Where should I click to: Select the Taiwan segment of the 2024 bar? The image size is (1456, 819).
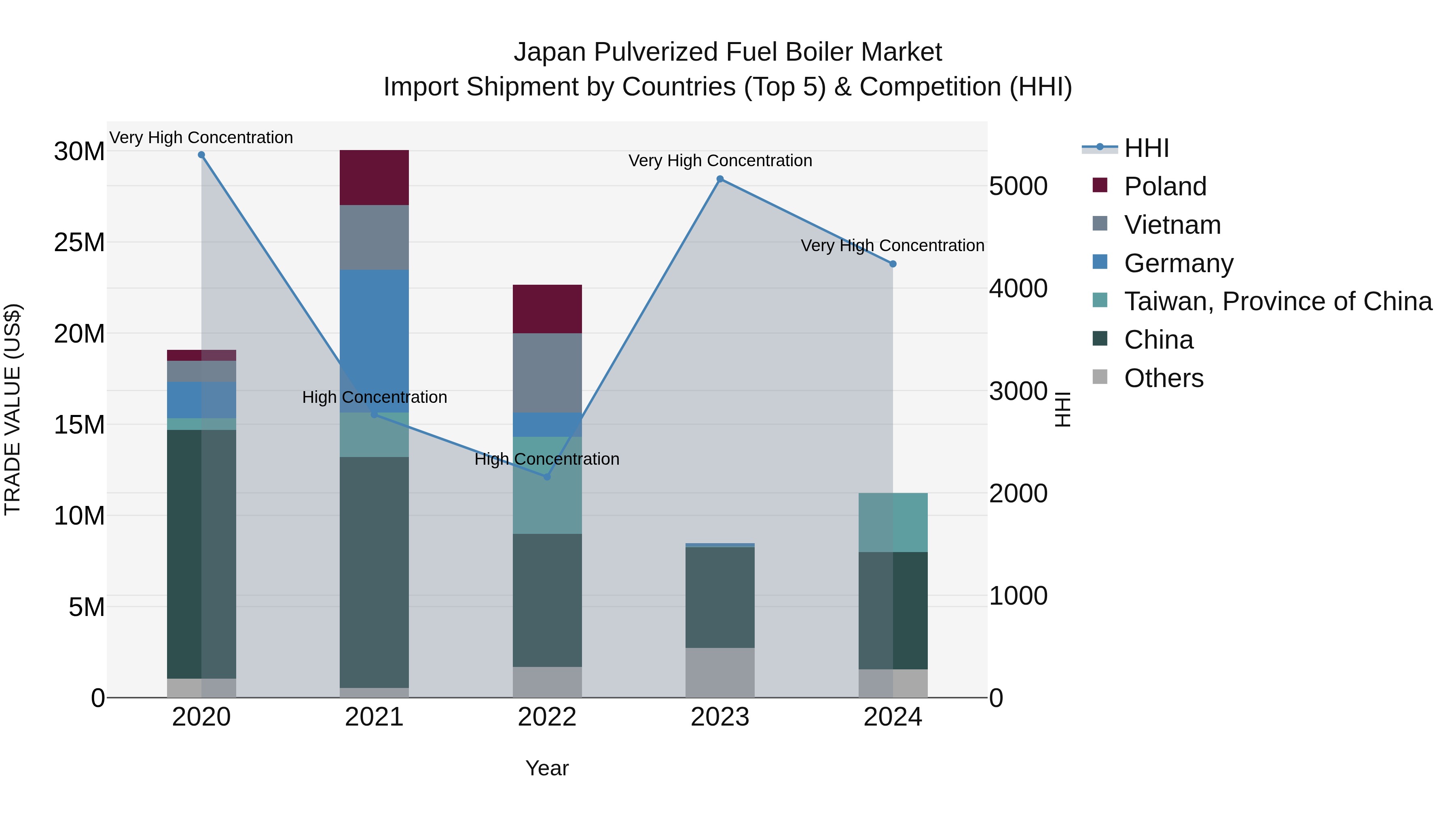click(893, 522)
